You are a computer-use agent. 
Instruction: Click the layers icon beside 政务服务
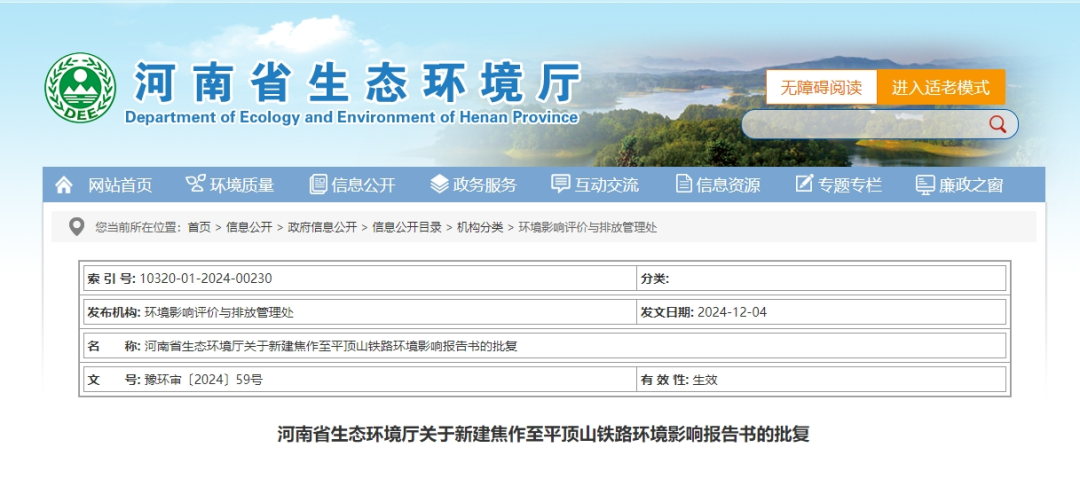click(439, 184)
